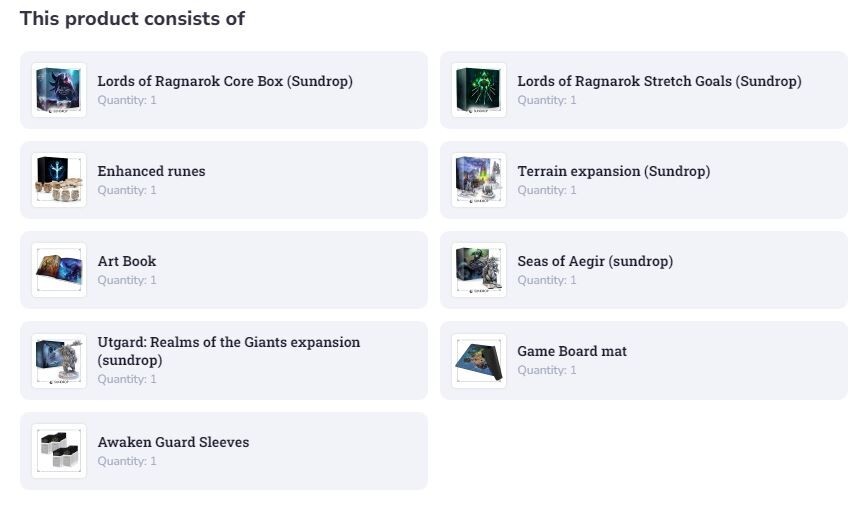Select the Terrain expansion (Sundrop) title
The height and width of the screenshot is (505, 868).
(x=614, y=171)
